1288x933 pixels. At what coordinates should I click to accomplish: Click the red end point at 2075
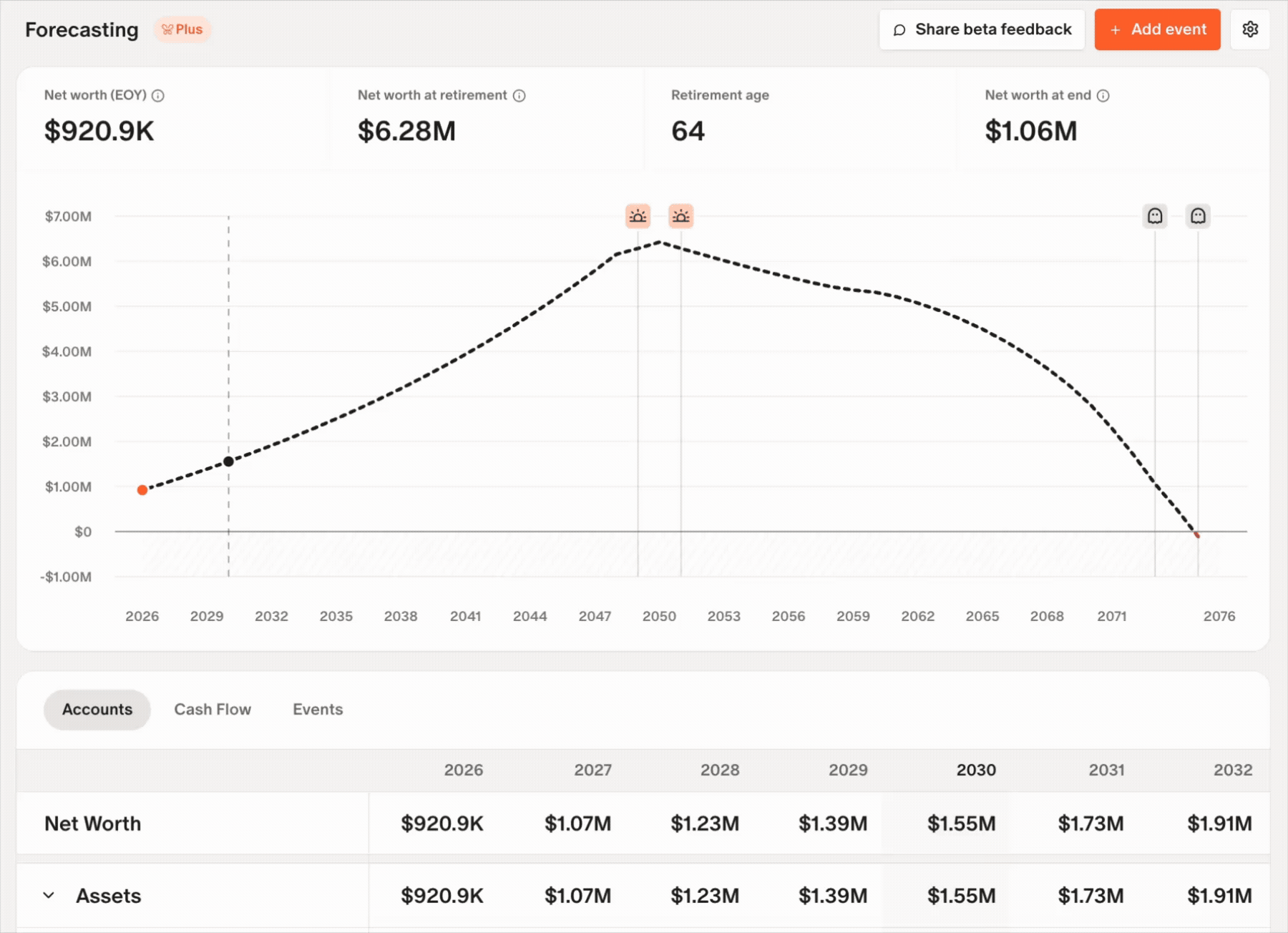tap(1197, 534)
